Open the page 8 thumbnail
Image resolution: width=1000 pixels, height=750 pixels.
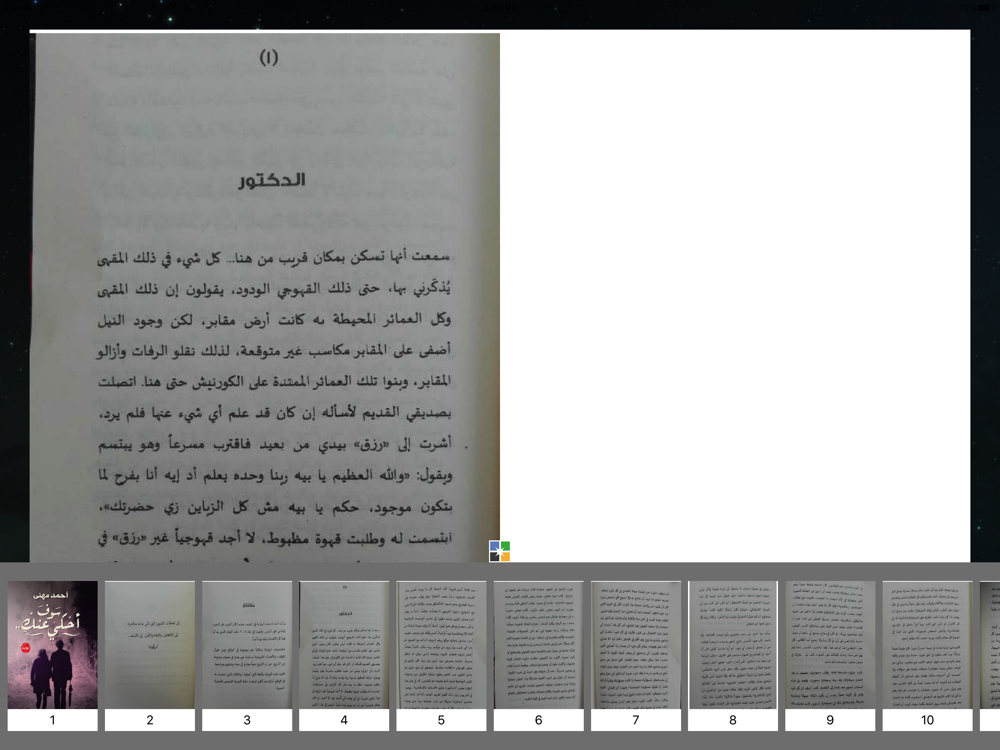coord(733,644)
